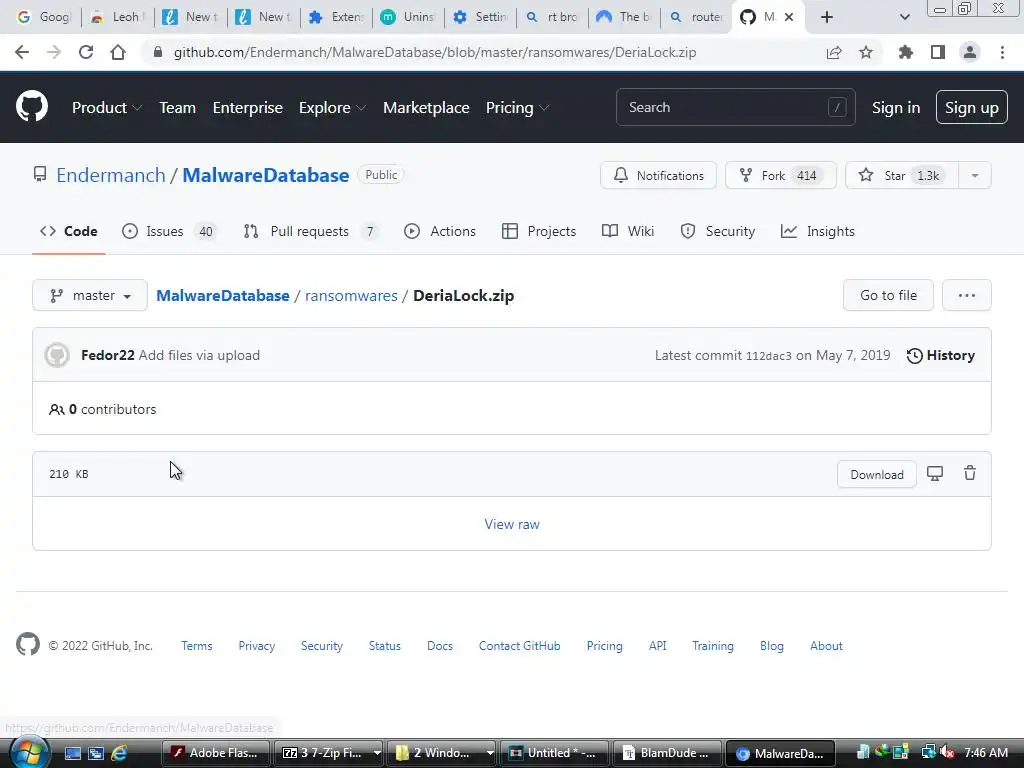Click Download button for DeriaLock.zip

(x=876, y=475)
